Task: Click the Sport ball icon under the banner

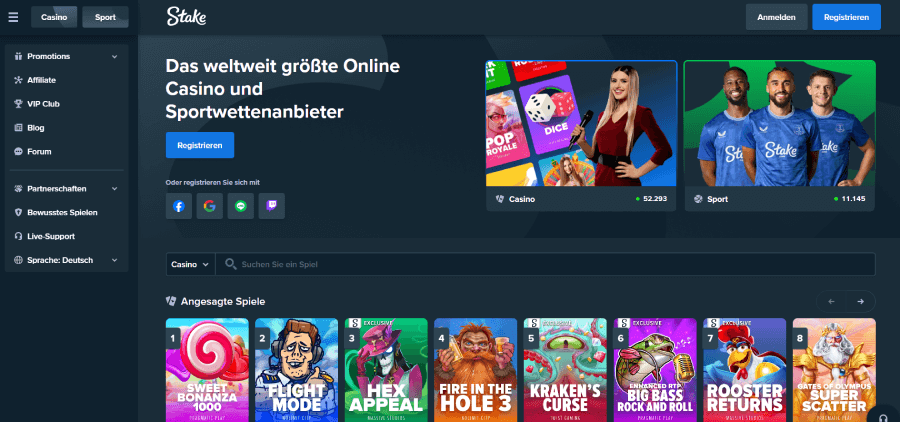Action: 698,199
